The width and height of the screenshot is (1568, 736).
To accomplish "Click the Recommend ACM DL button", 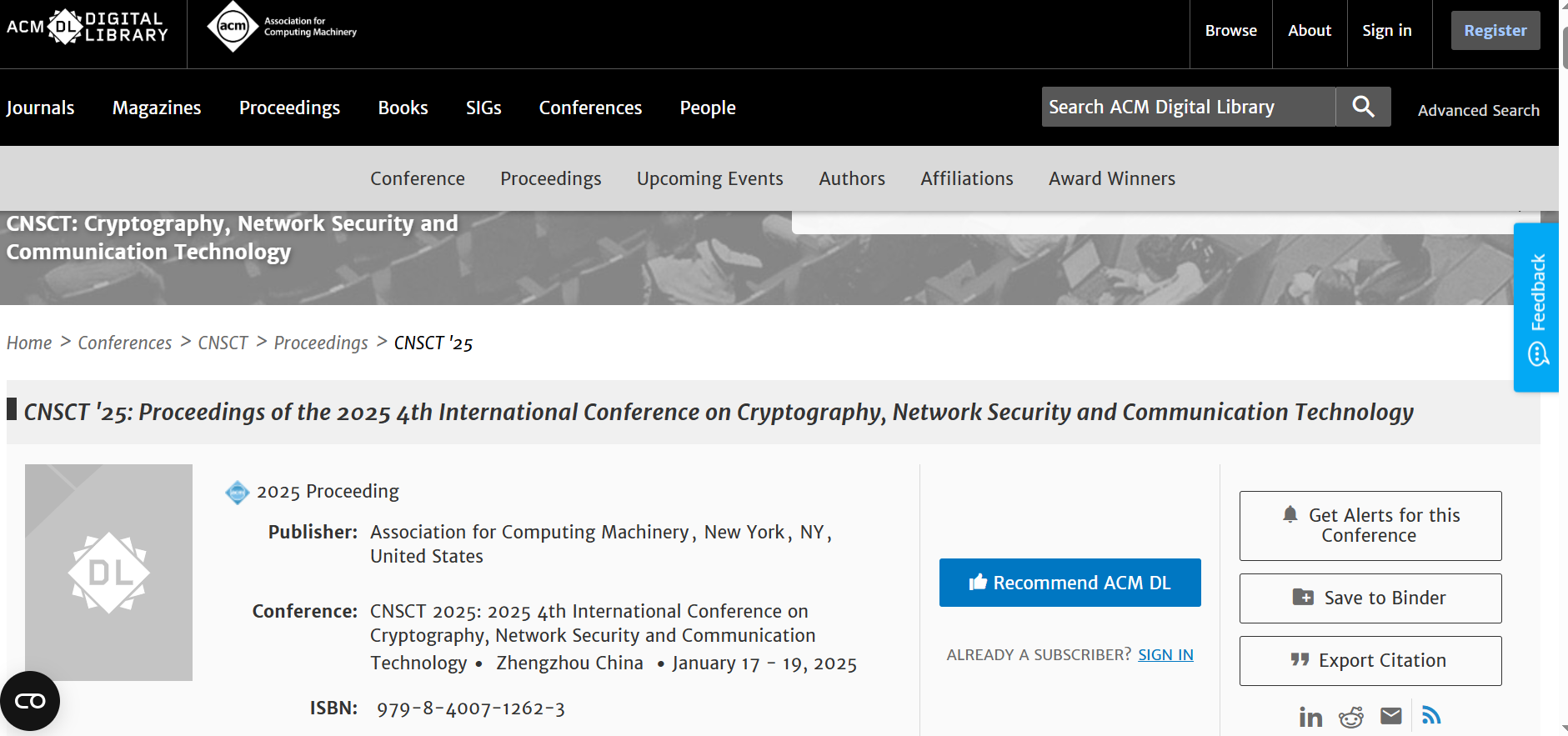I will [1070, 583].
